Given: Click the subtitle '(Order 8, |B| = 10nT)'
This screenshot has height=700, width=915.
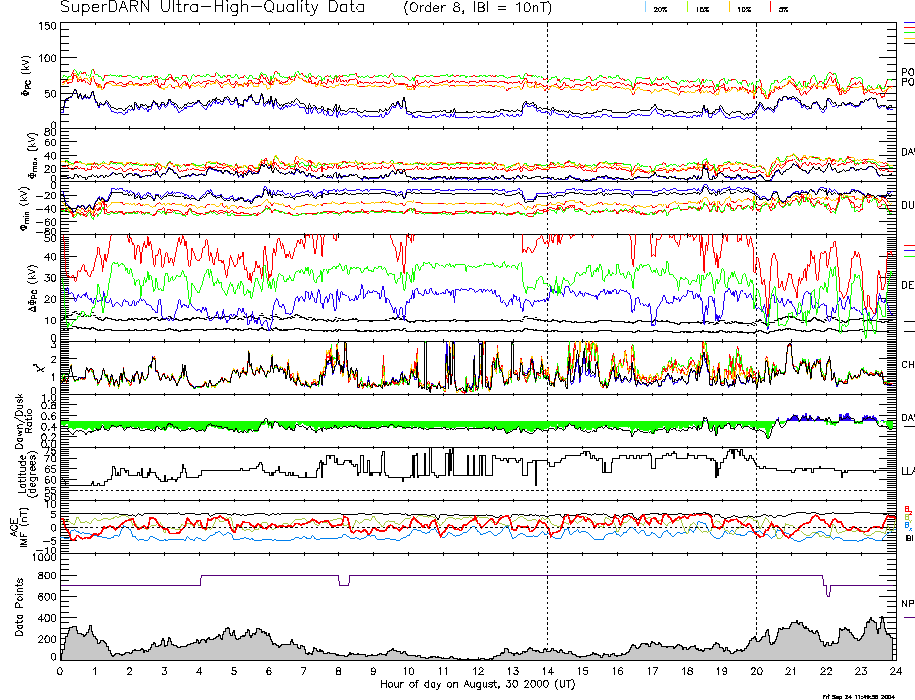Looking at the screenshot, I should pos(477,8).
